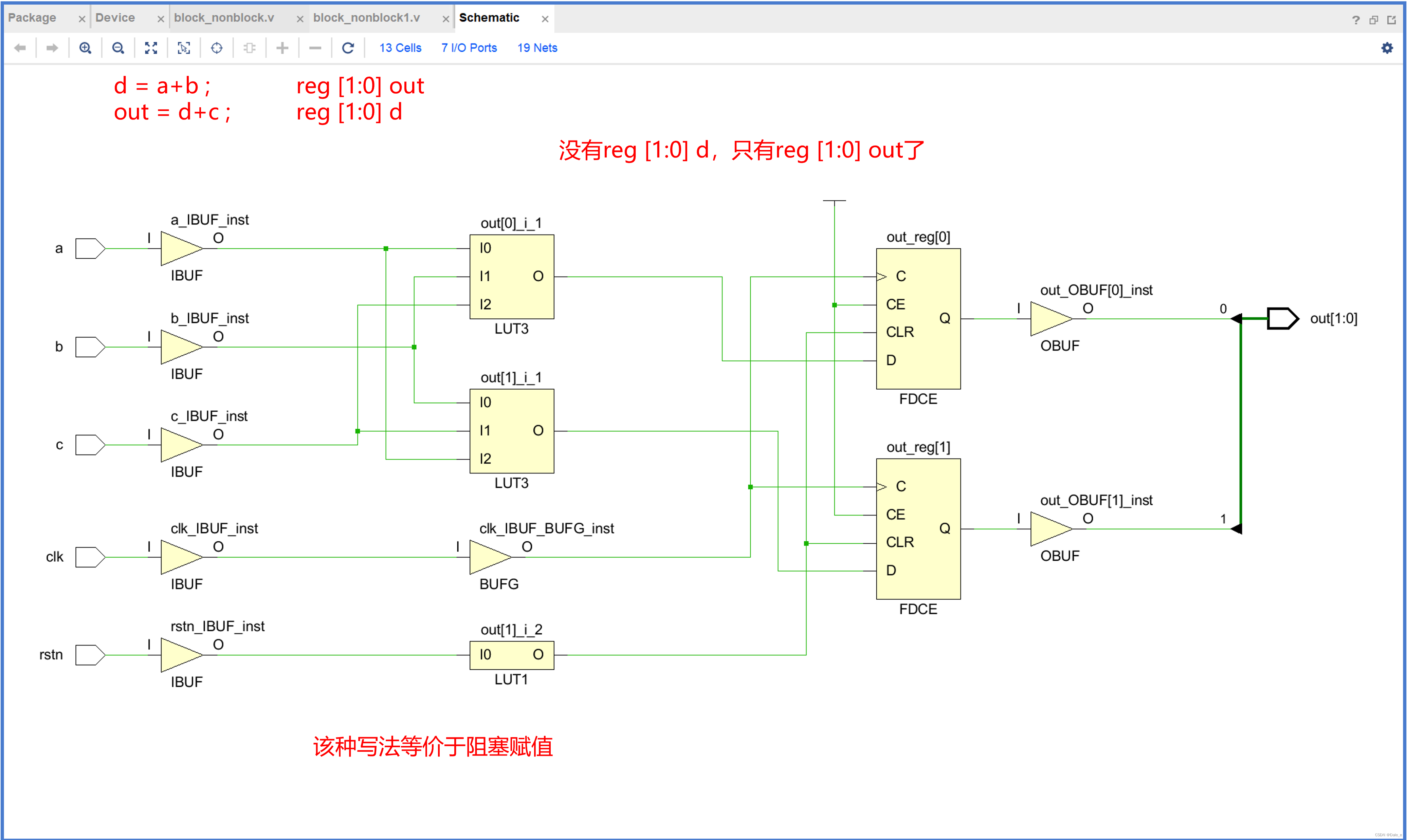Close the block_nonblock1.v tab
The image size is (1407, 840).
445,19
